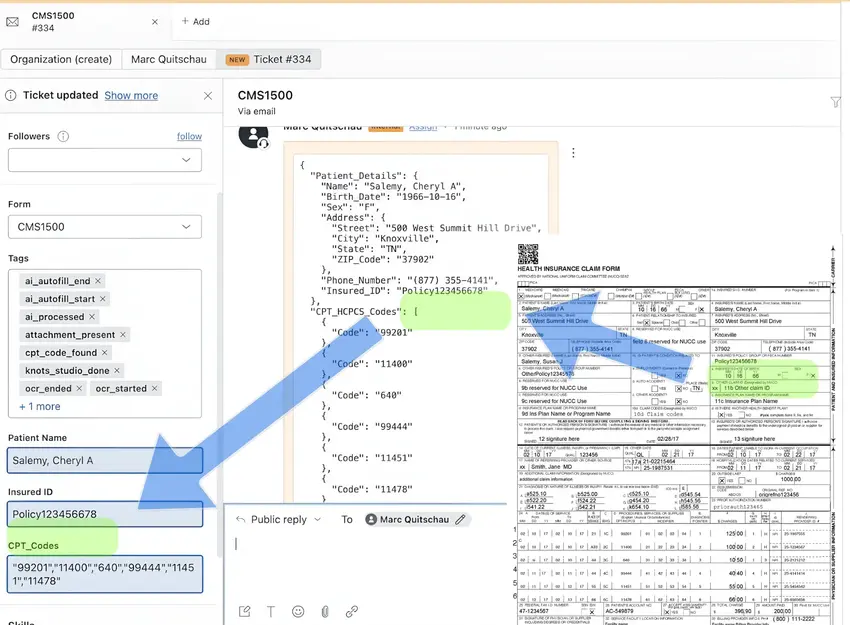The height and width of the screenshot is (625, 850).
Task: Show the + 1 more tags
Action: coord(40,407)
